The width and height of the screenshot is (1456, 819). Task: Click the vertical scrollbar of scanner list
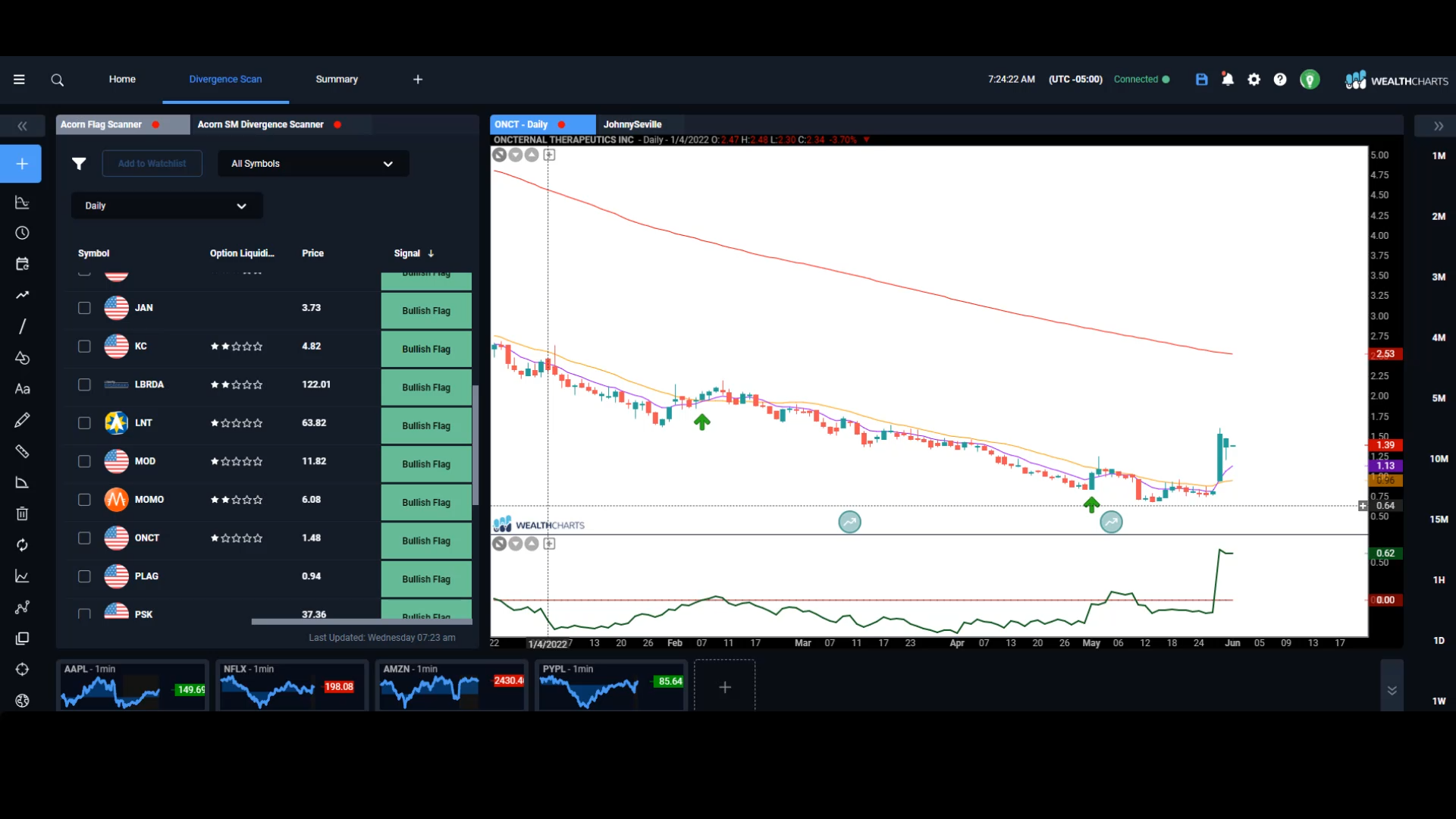point(475,445)
